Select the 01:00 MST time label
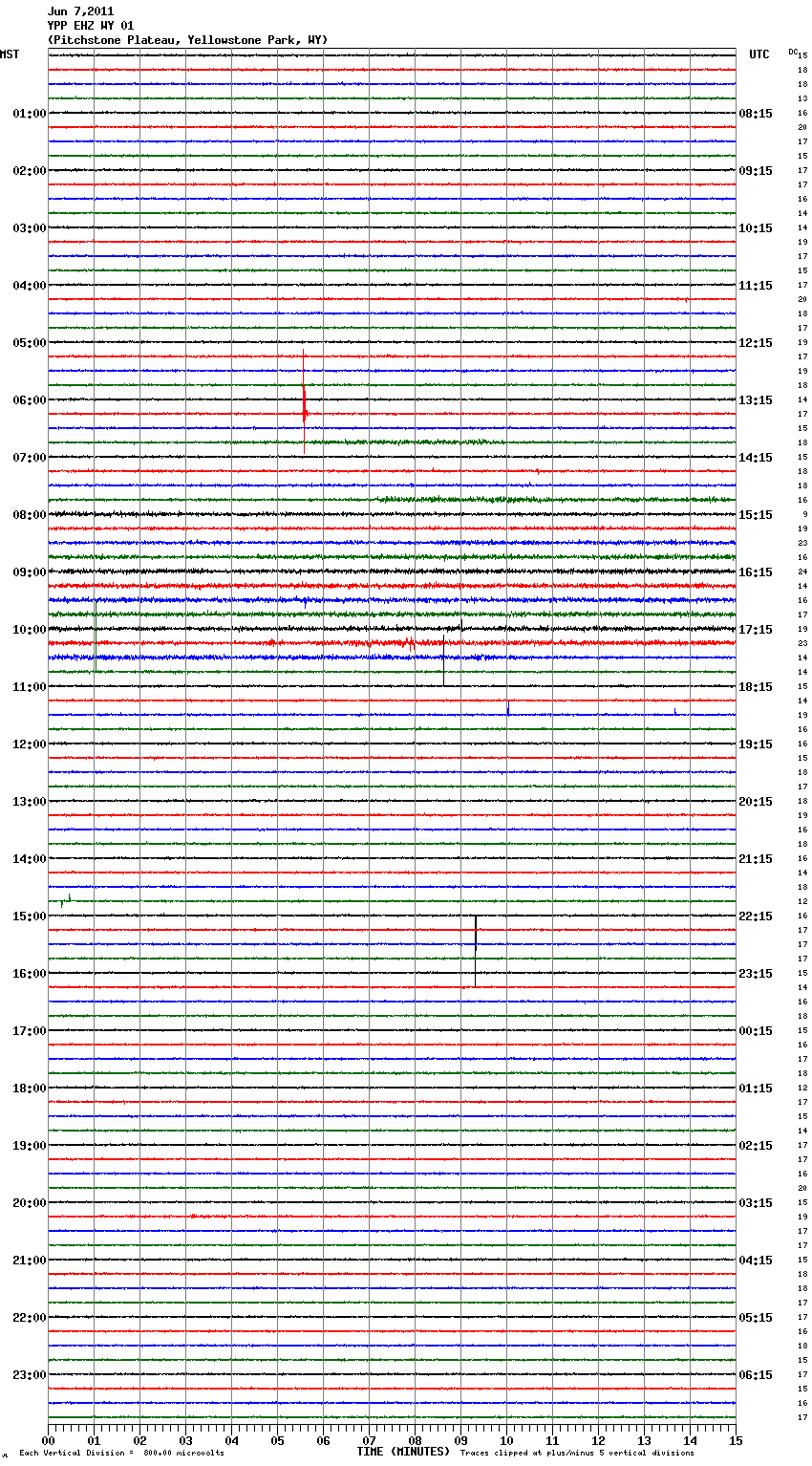This screenshot has height=1466, width=812. point(30,114)
